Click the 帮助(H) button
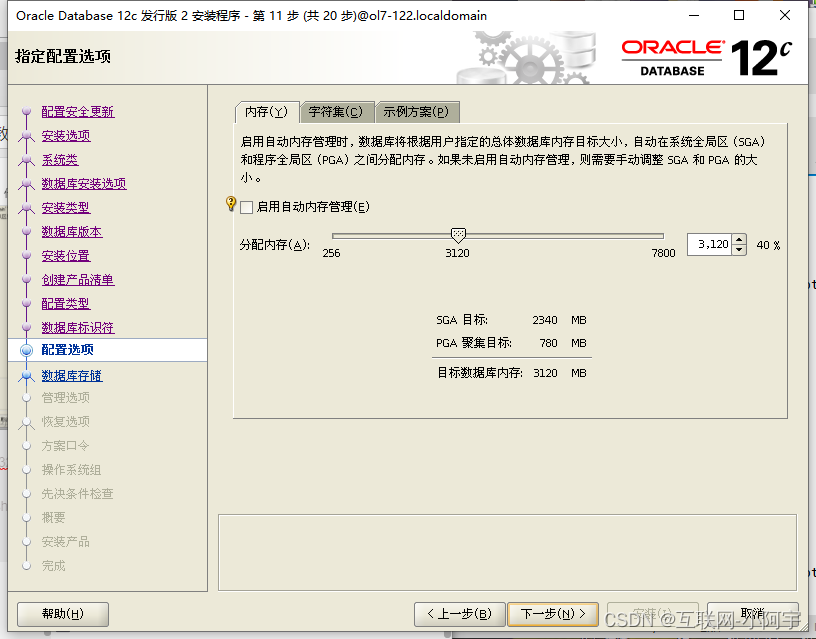This screenshot has width=816, height=639. tap(63, 614)
